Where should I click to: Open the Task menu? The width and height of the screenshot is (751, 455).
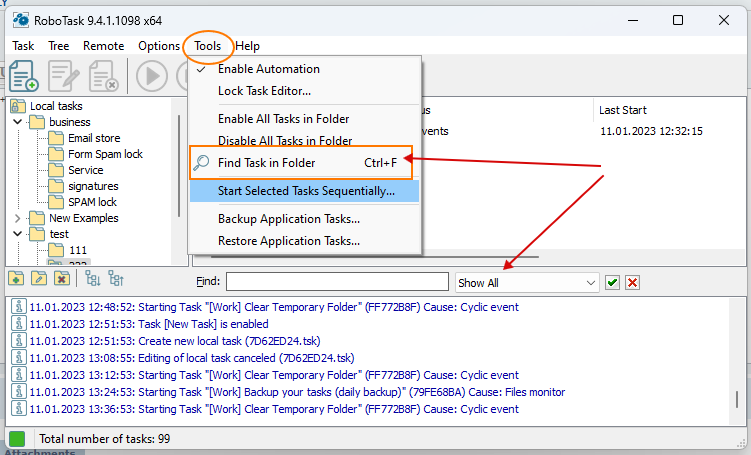tap(23, 46)
